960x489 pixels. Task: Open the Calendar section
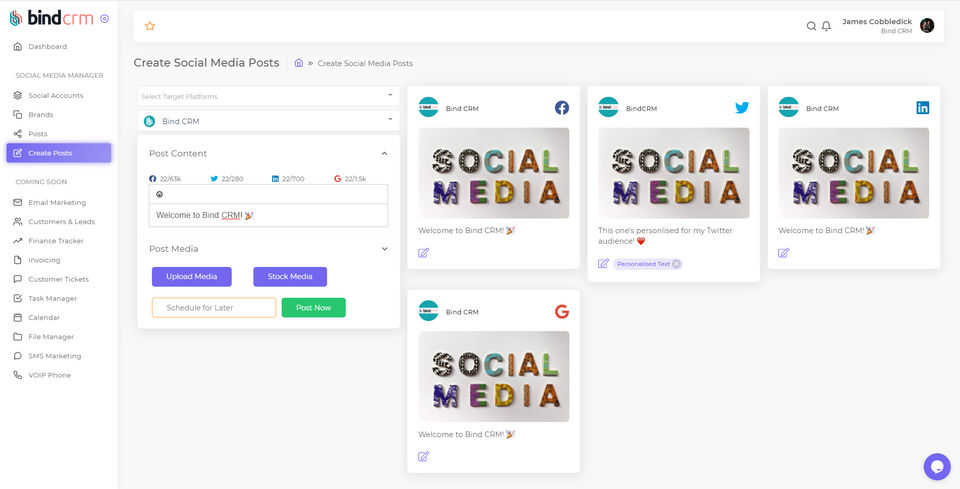pos(44,318)
